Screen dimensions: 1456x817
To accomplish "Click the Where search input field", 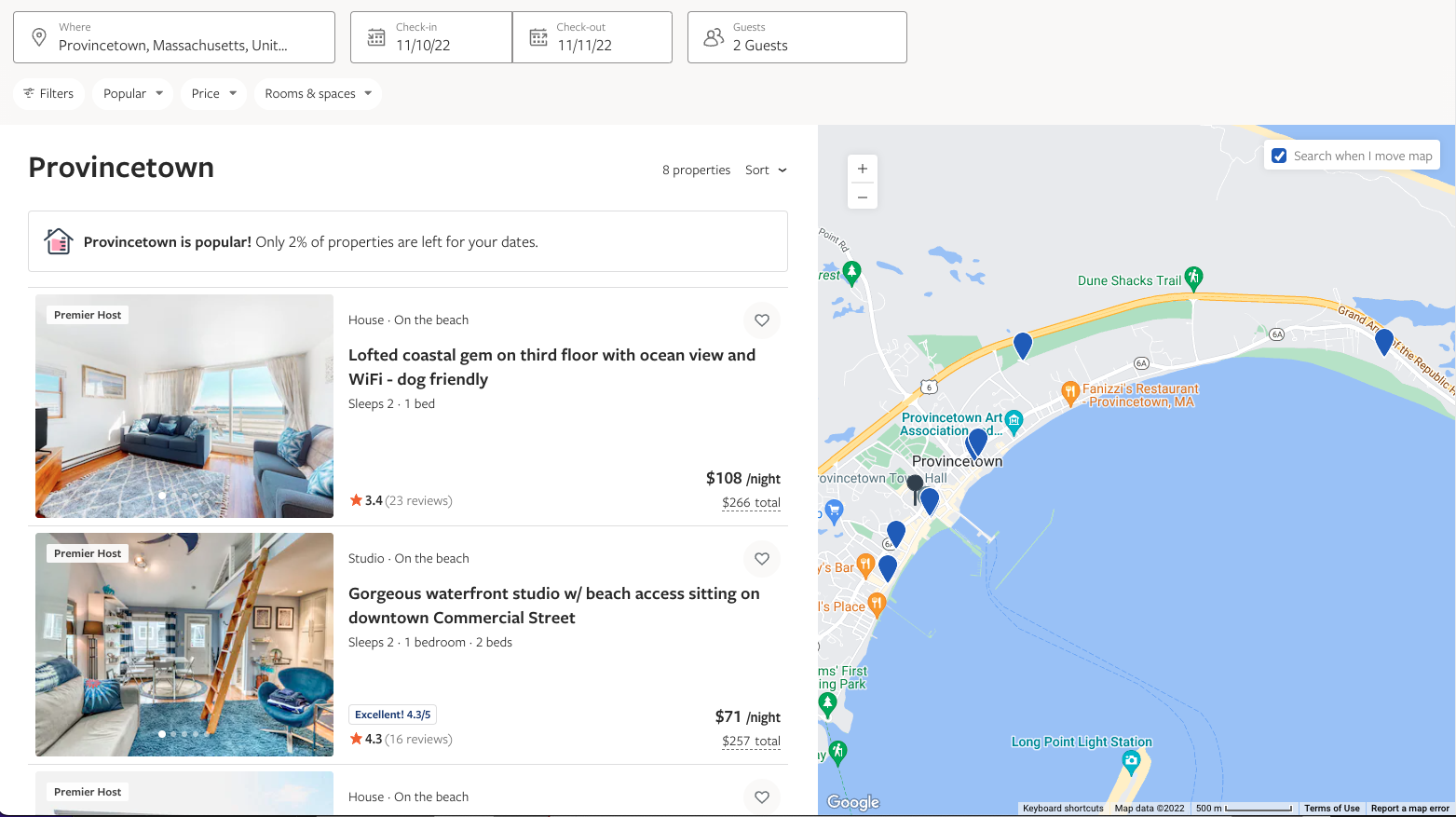I will [177, 43].
